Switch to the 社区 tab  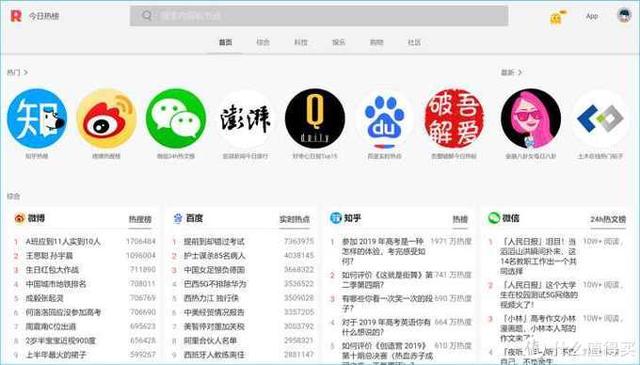click(414, 42)
